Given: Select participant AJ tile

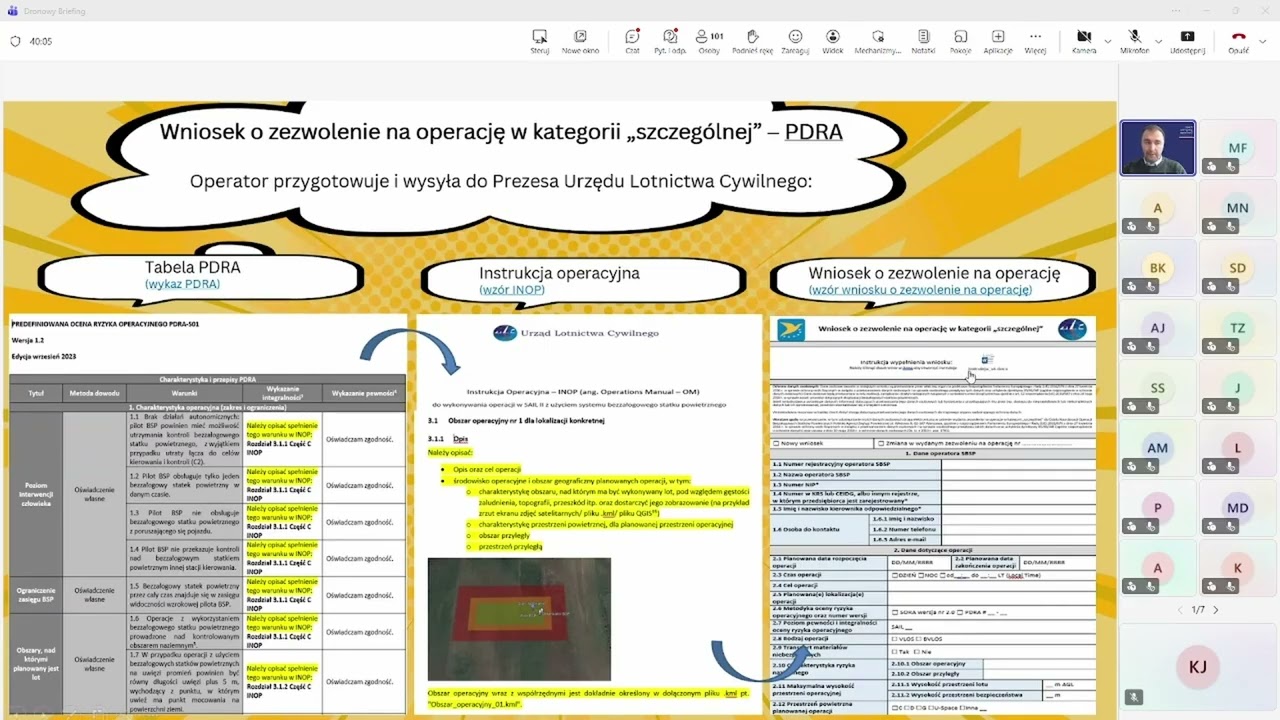Looking at the screenshot, I should point(1157,328).
